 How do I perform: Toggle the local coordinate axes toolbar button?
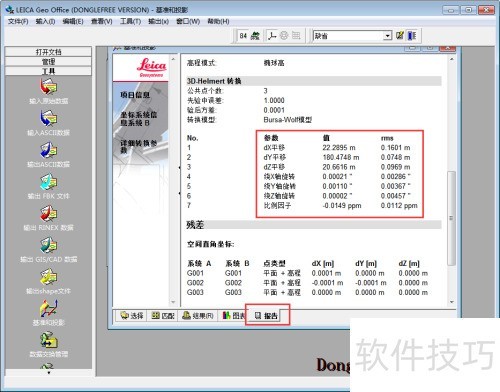click(x=272, y=36)
